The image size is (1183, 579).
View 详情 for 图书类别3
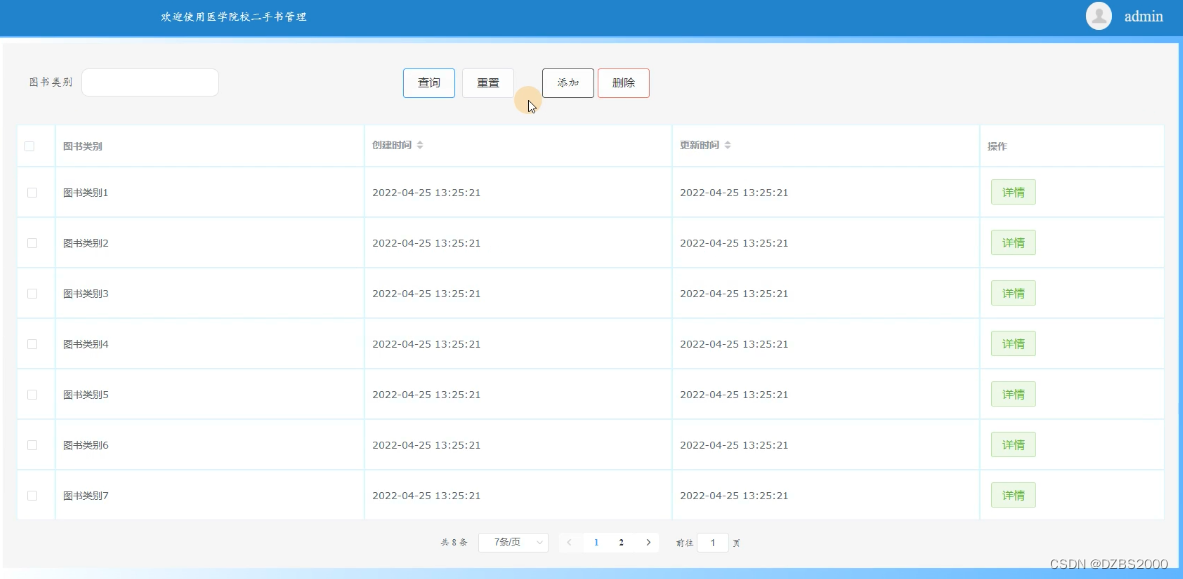tap(1012, 293)
